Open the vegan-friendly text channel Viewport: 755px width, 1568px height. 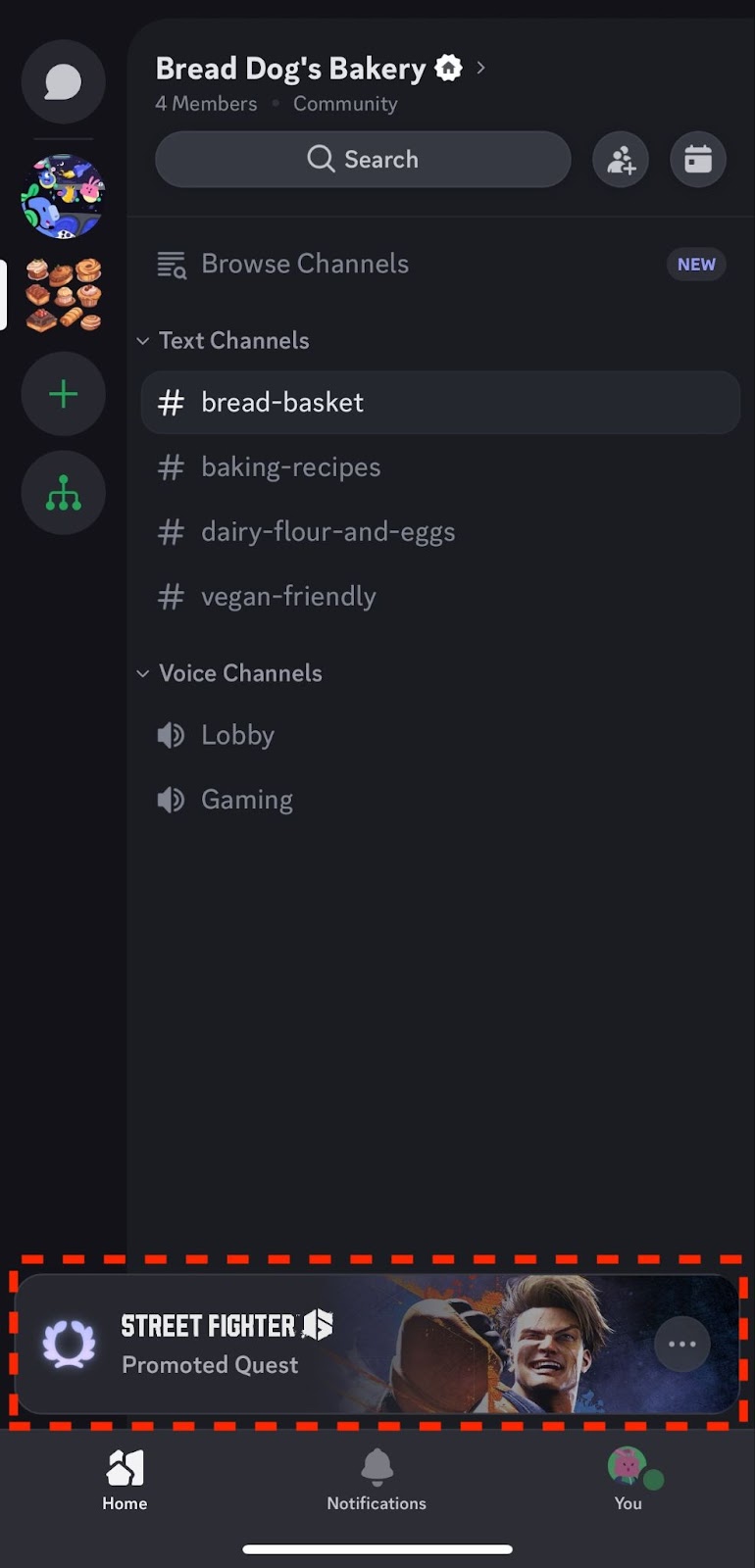[288, 597]
